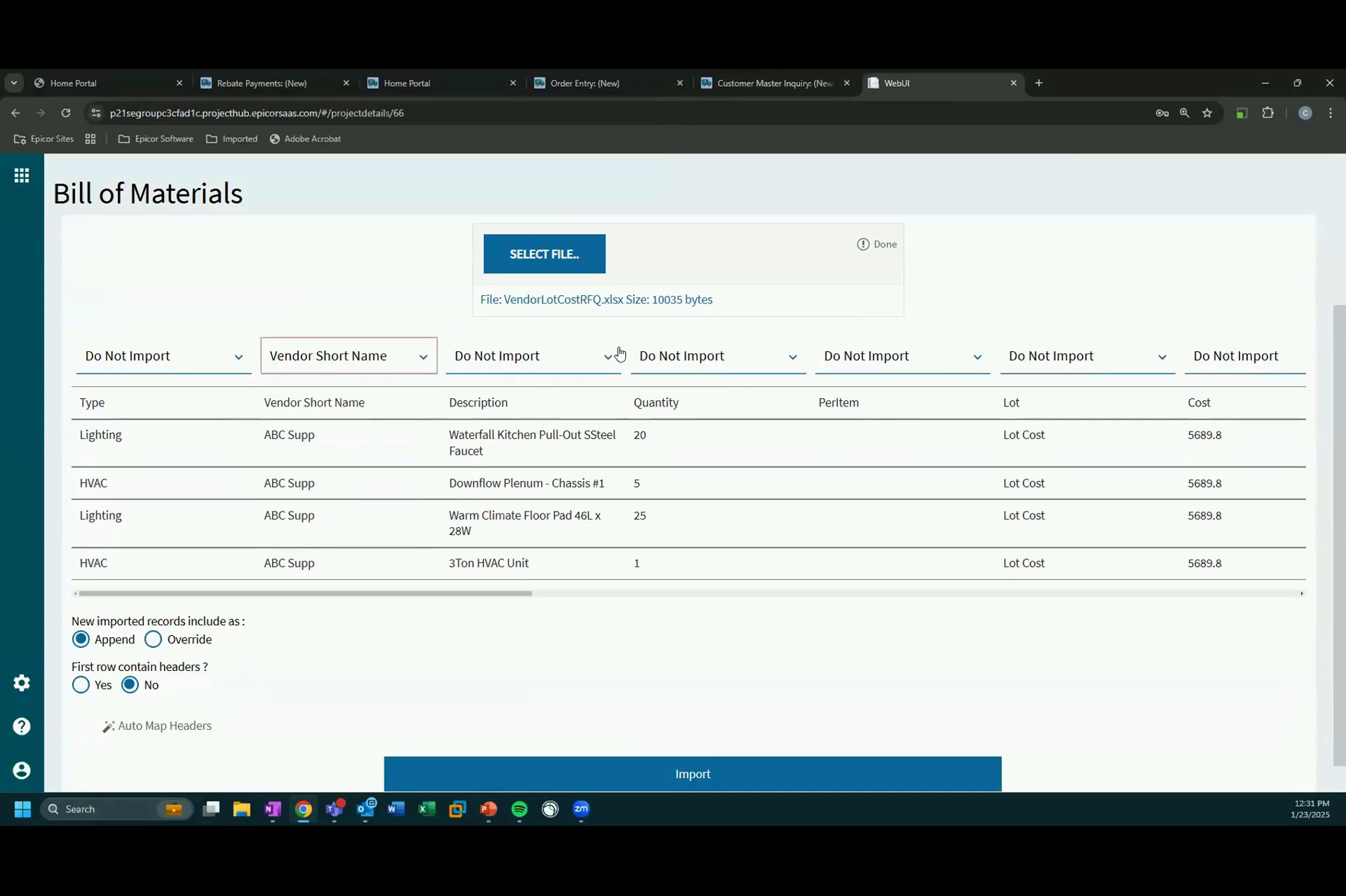Reload the page in Chrome
Screen dimensions: 1346x896
point(66,113)
